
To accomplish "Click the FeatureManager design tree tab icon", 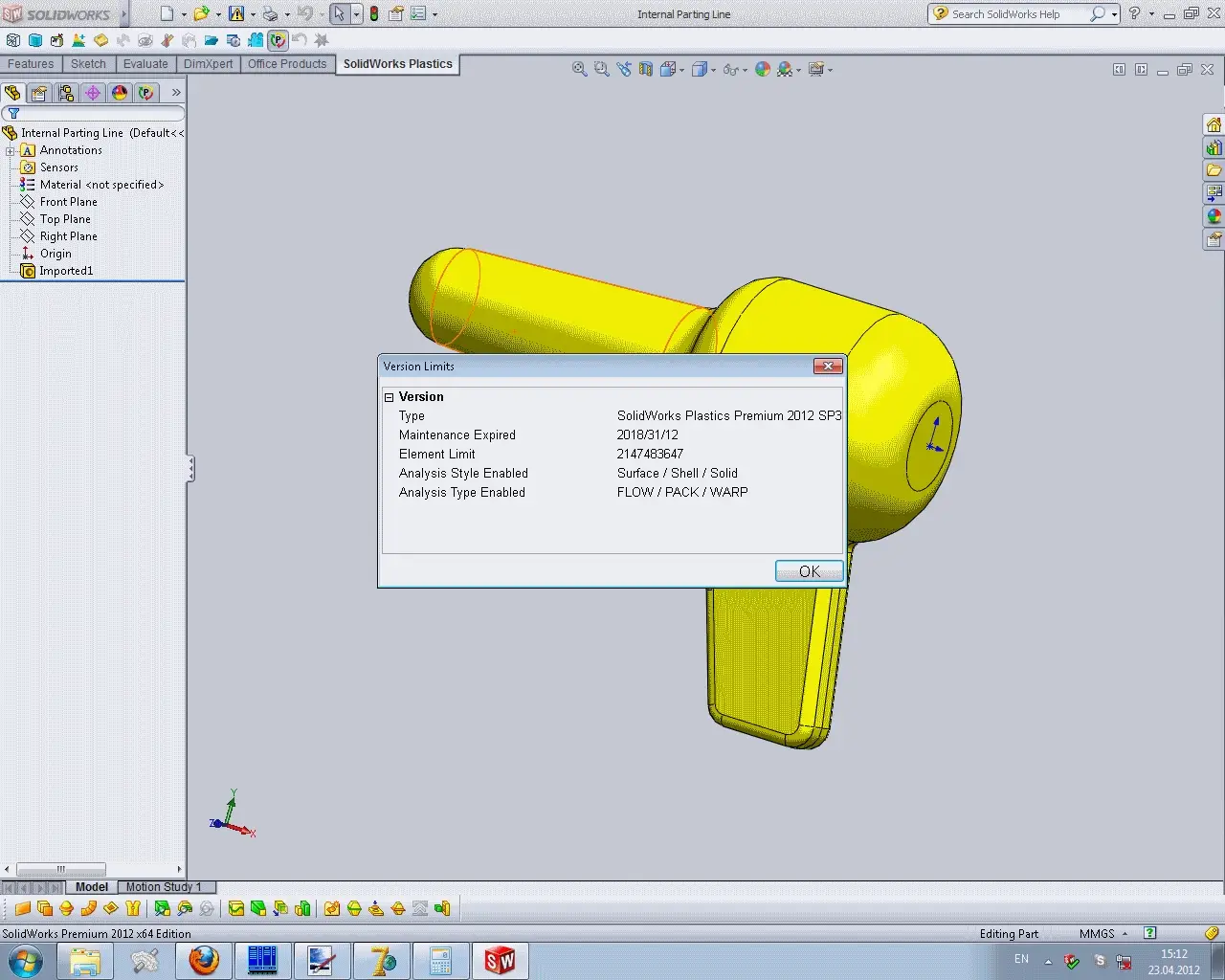I will point(12,93).
